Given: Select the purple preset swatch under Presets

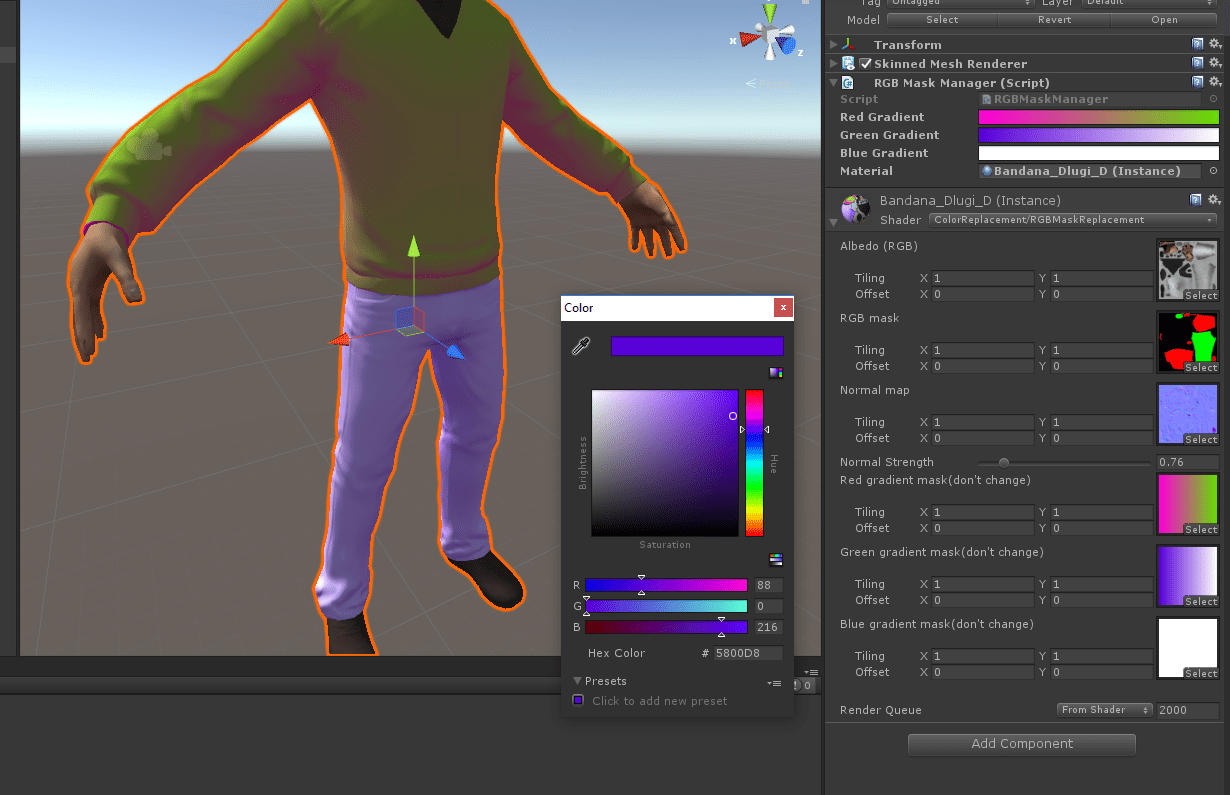Looking at the screenshot, I should (x=577, y=700).
